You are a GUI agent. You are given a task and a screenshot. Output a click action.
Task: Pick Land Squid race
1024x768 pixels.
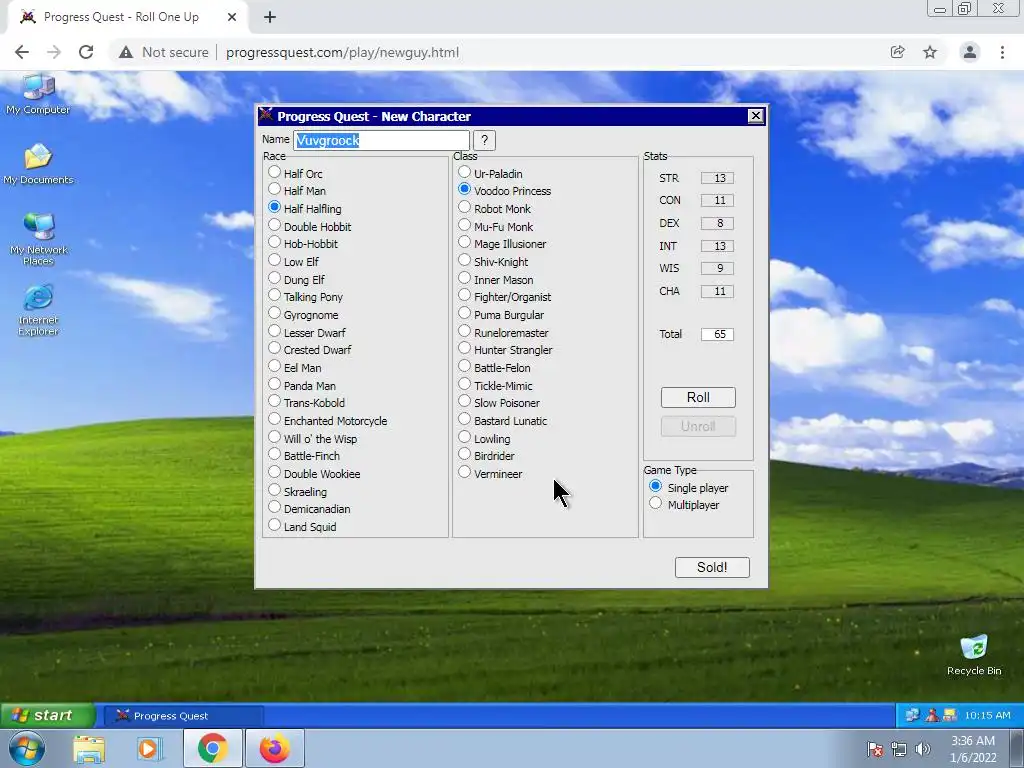pos(274,525)
